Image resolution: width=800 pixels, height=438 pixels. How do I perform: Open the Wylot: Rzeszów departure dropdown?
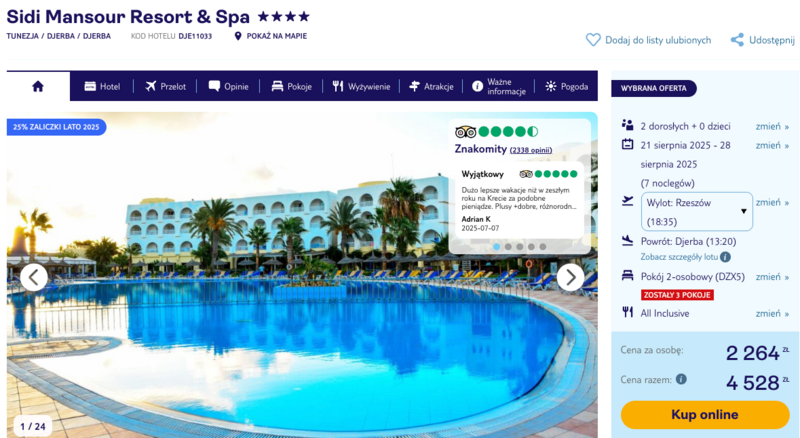coord(696,211)
